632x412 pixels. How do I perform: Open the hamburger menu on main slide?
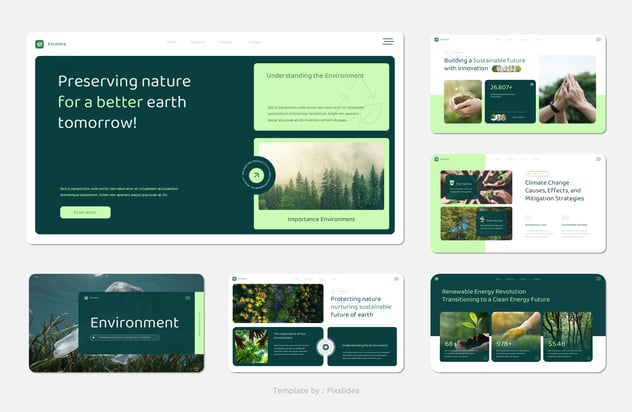click(388, 42)
